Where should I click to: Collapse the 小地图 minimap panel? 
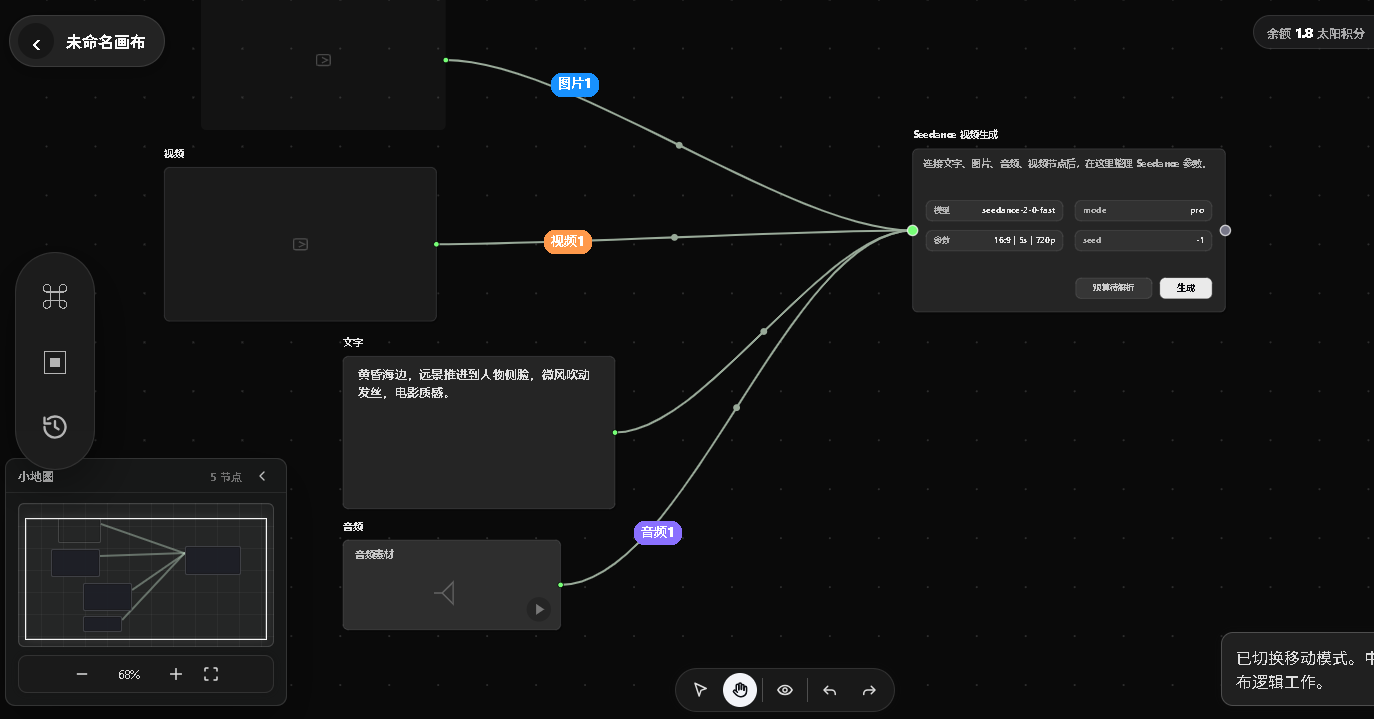(262, 477)
